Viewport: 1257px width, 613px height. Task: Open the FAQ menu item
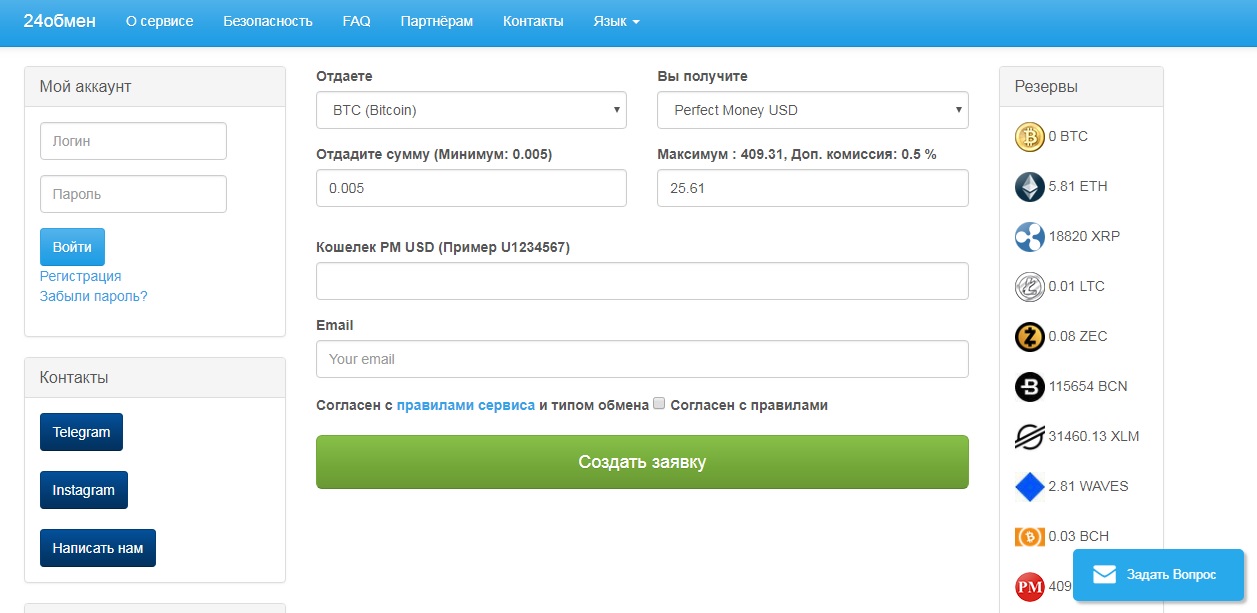tap(356, 21)
